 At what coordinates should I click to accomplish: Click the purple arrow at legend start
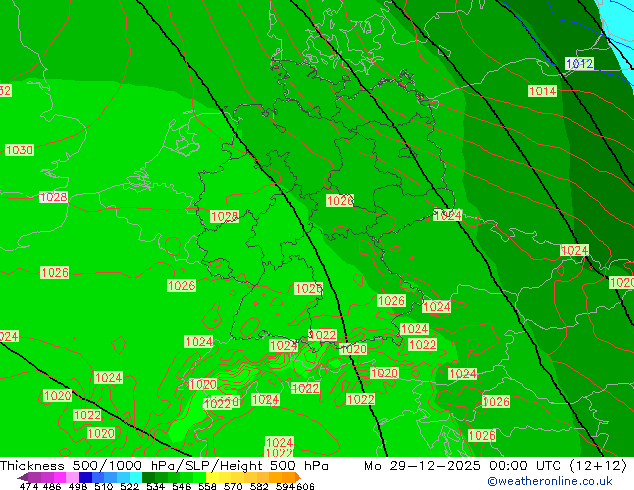point(23,478)
